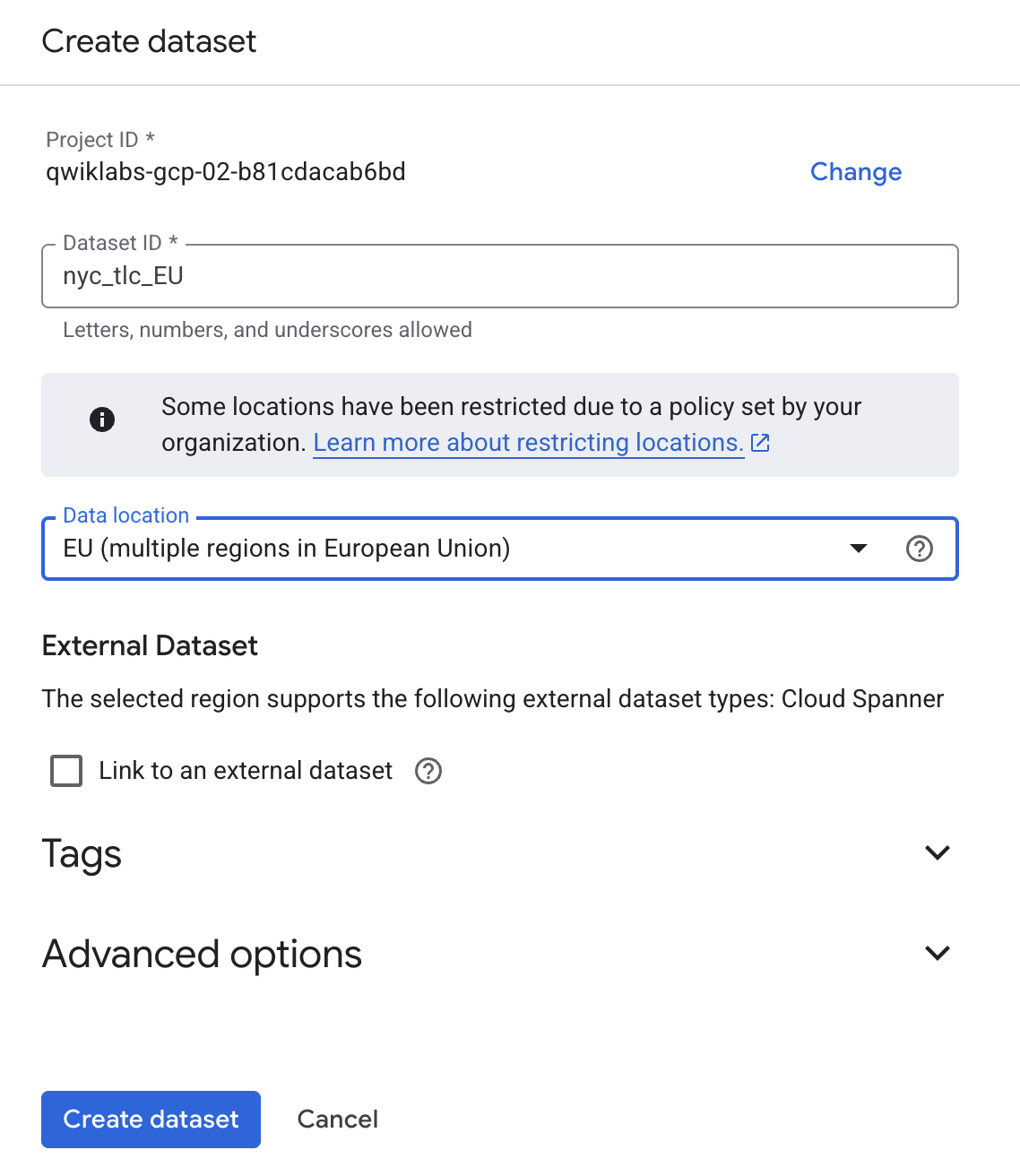This screenshot has height=1176, width=1020.
Task: Click the Create dataset dialog title
Action: [x=148, y=41]
